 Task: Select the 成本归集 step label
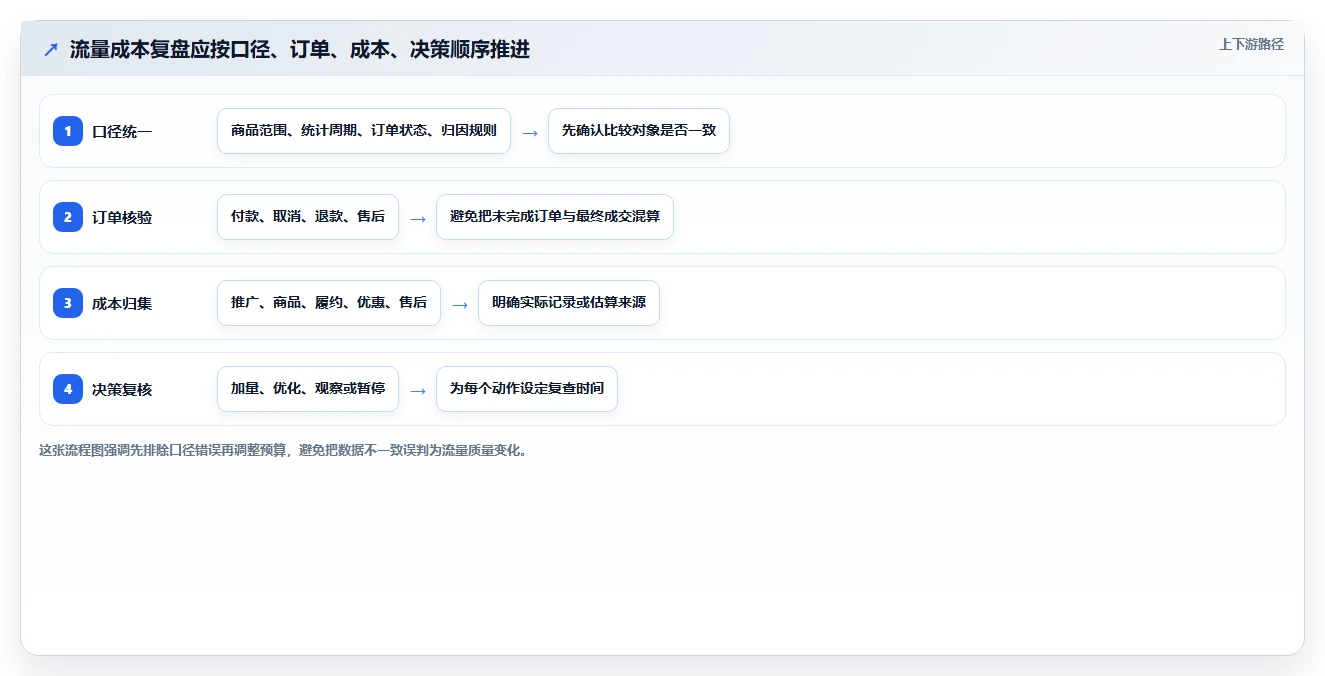pos(122,303)
